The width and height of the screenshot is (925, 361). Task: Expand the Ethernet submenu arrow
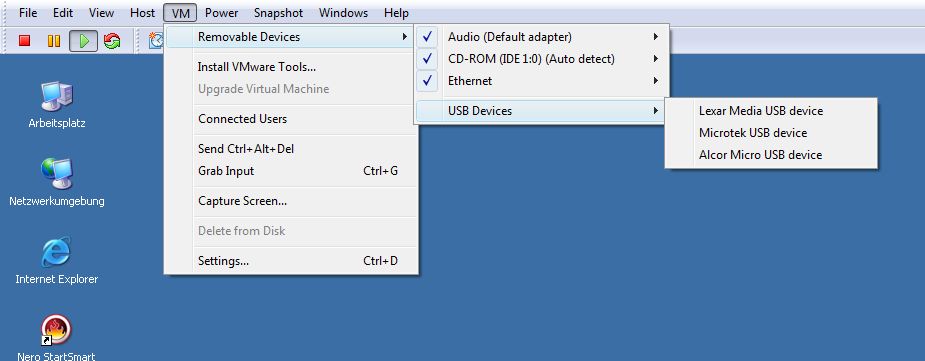pos(655,81)
